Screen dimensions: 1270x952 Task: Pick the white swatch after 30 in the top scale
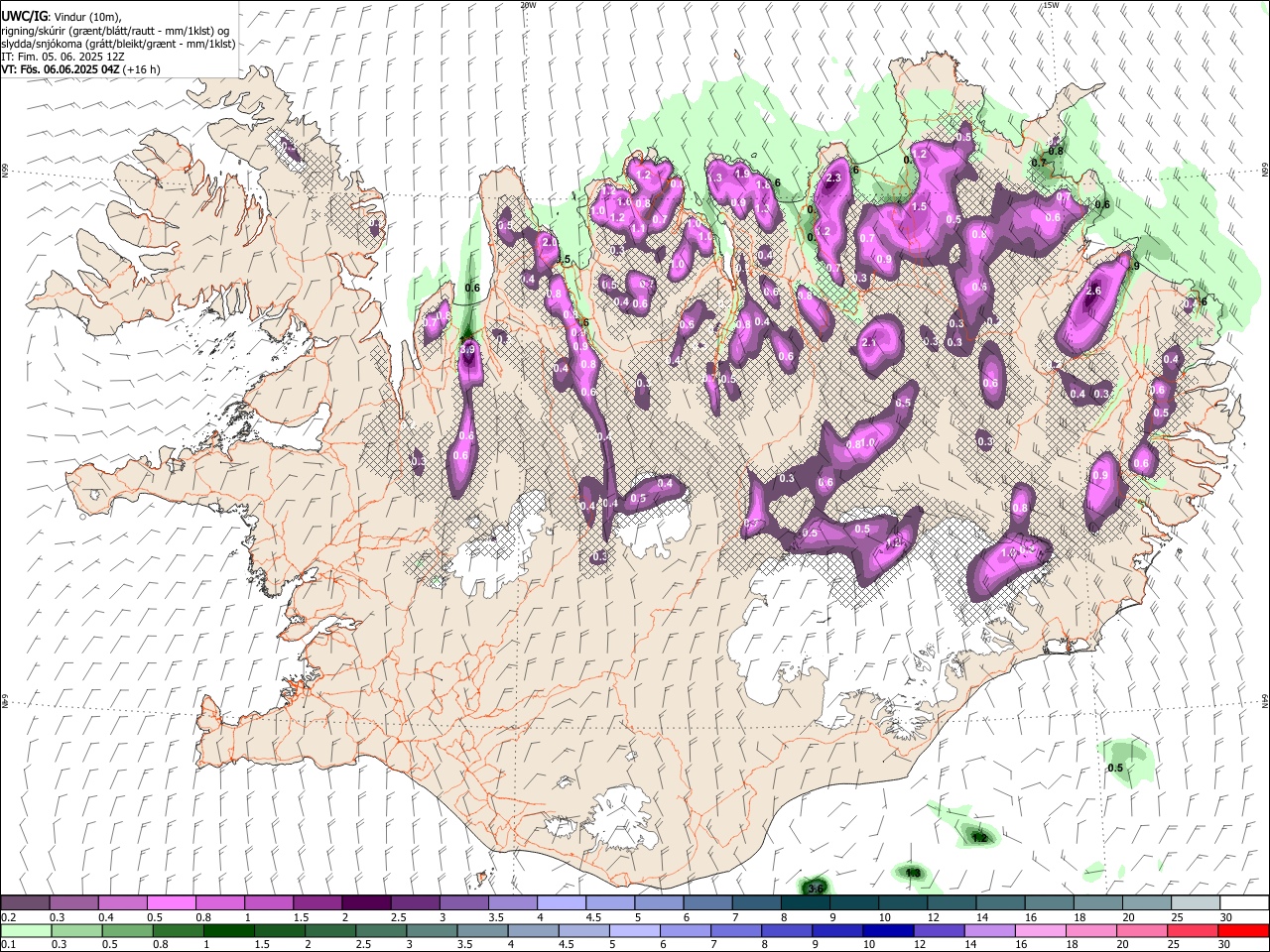pos(1244,903)
